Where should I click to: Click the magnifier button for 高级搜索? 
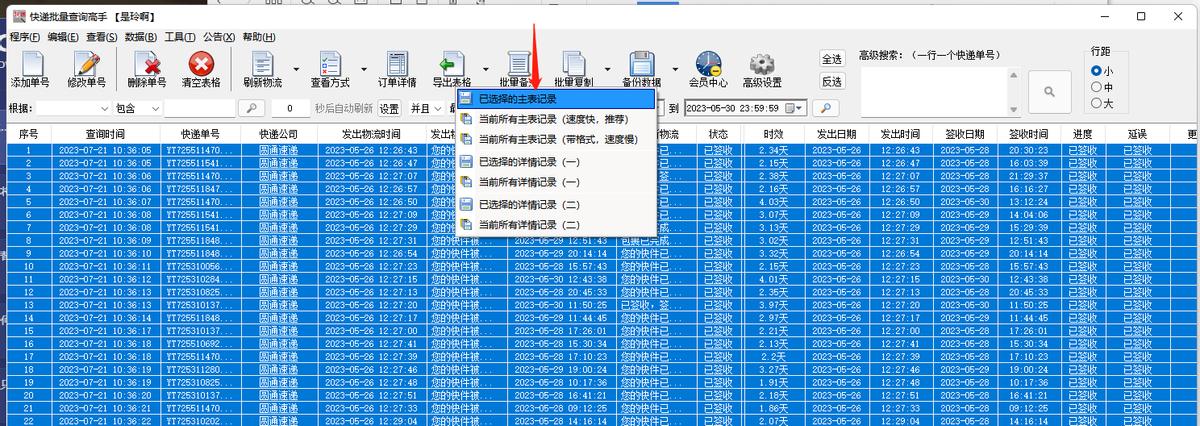[1049, 91]
